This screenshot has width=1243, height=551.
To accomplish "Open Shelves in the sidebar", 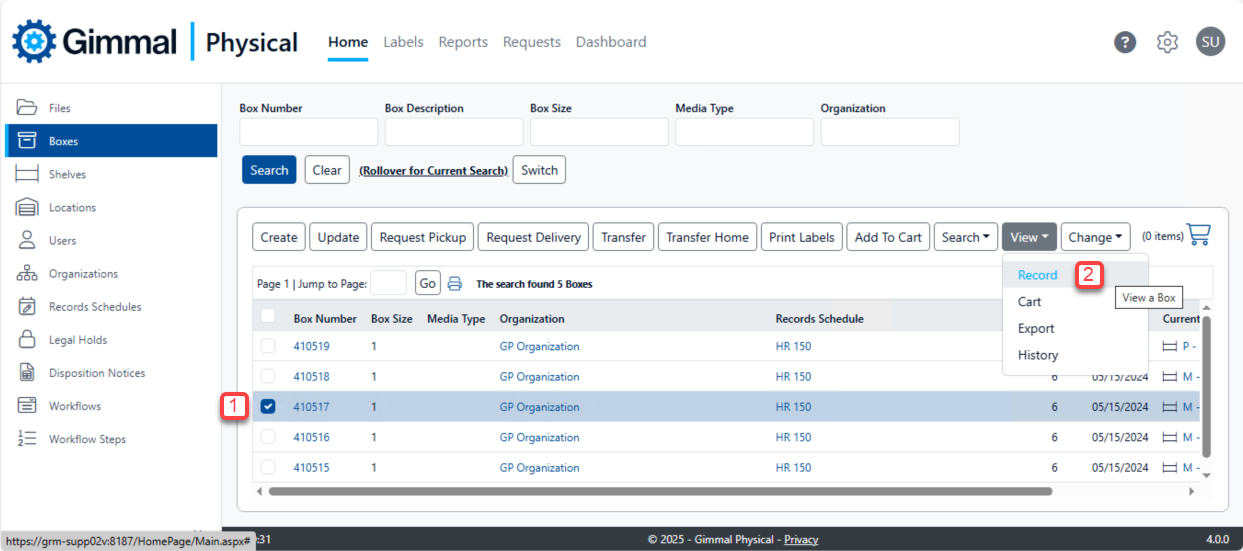I will [67, 174].
